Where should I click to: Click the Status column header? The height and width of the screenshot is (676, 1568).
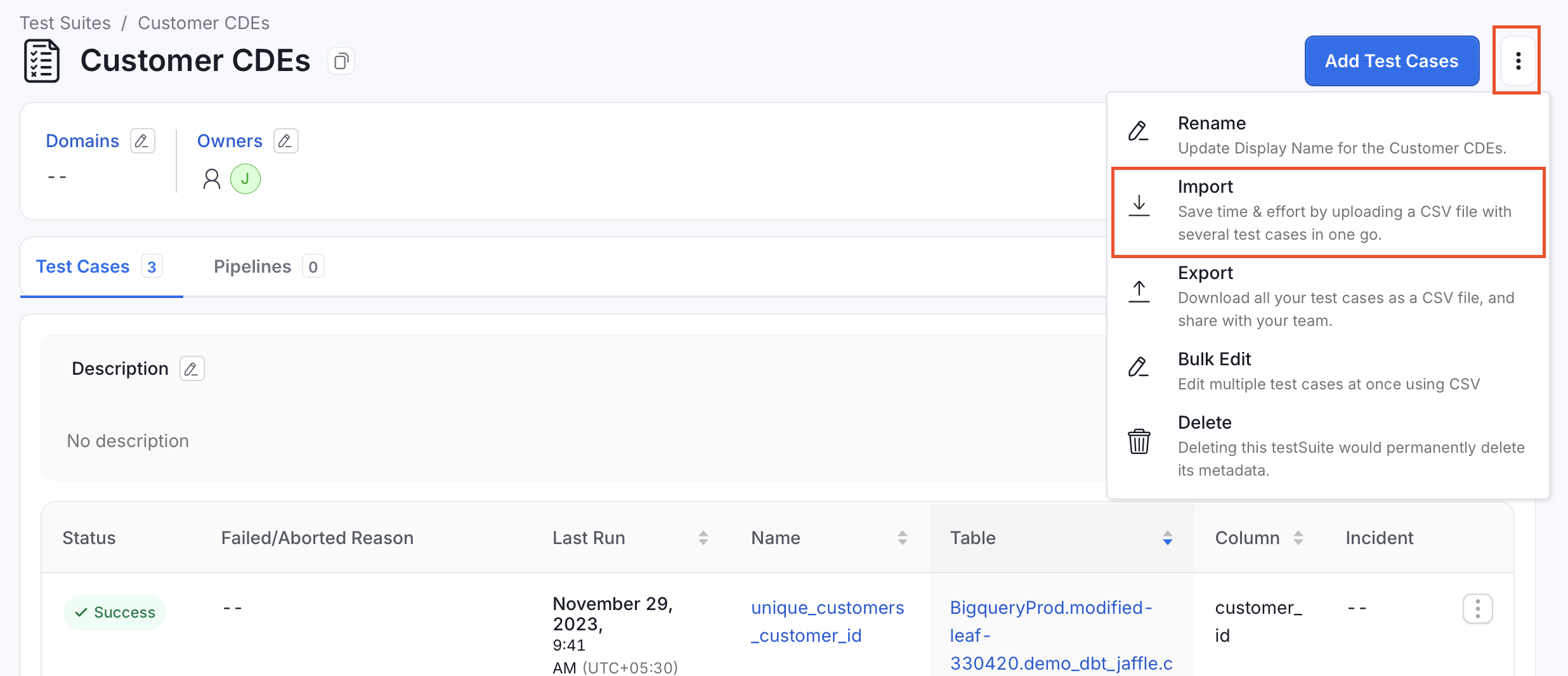(x=89, y=538)
